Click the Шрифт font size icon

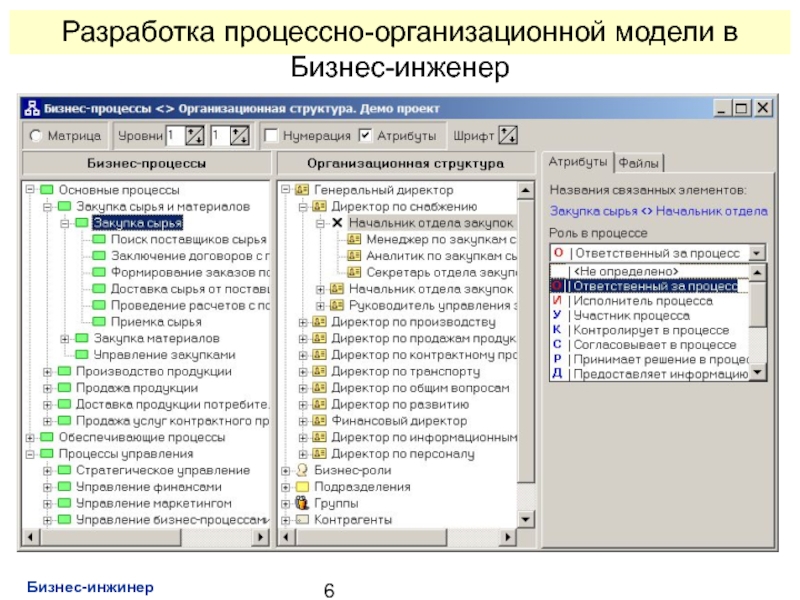[x=508, y=135]
